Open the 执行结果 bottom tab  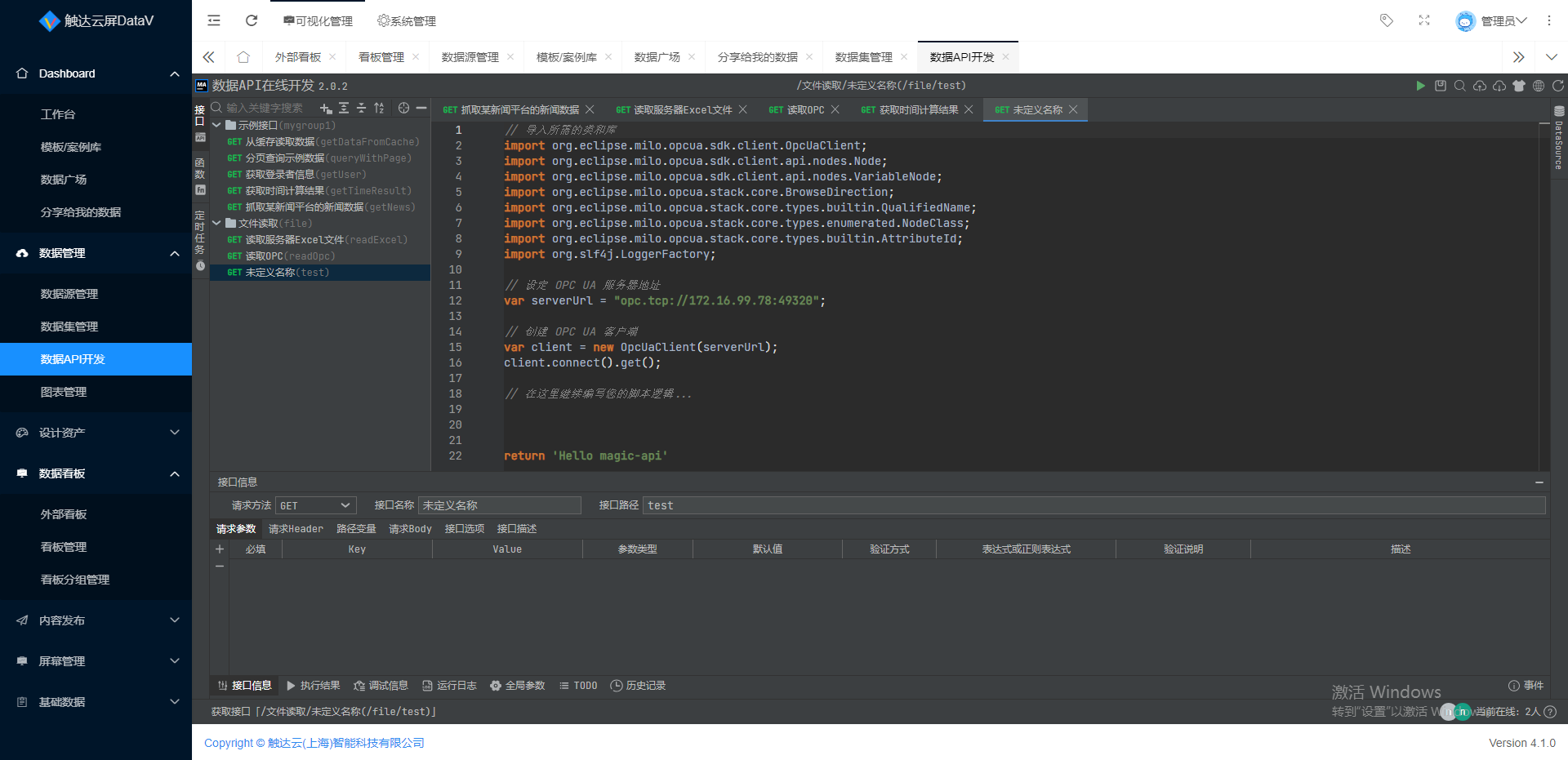pos(313,686)
